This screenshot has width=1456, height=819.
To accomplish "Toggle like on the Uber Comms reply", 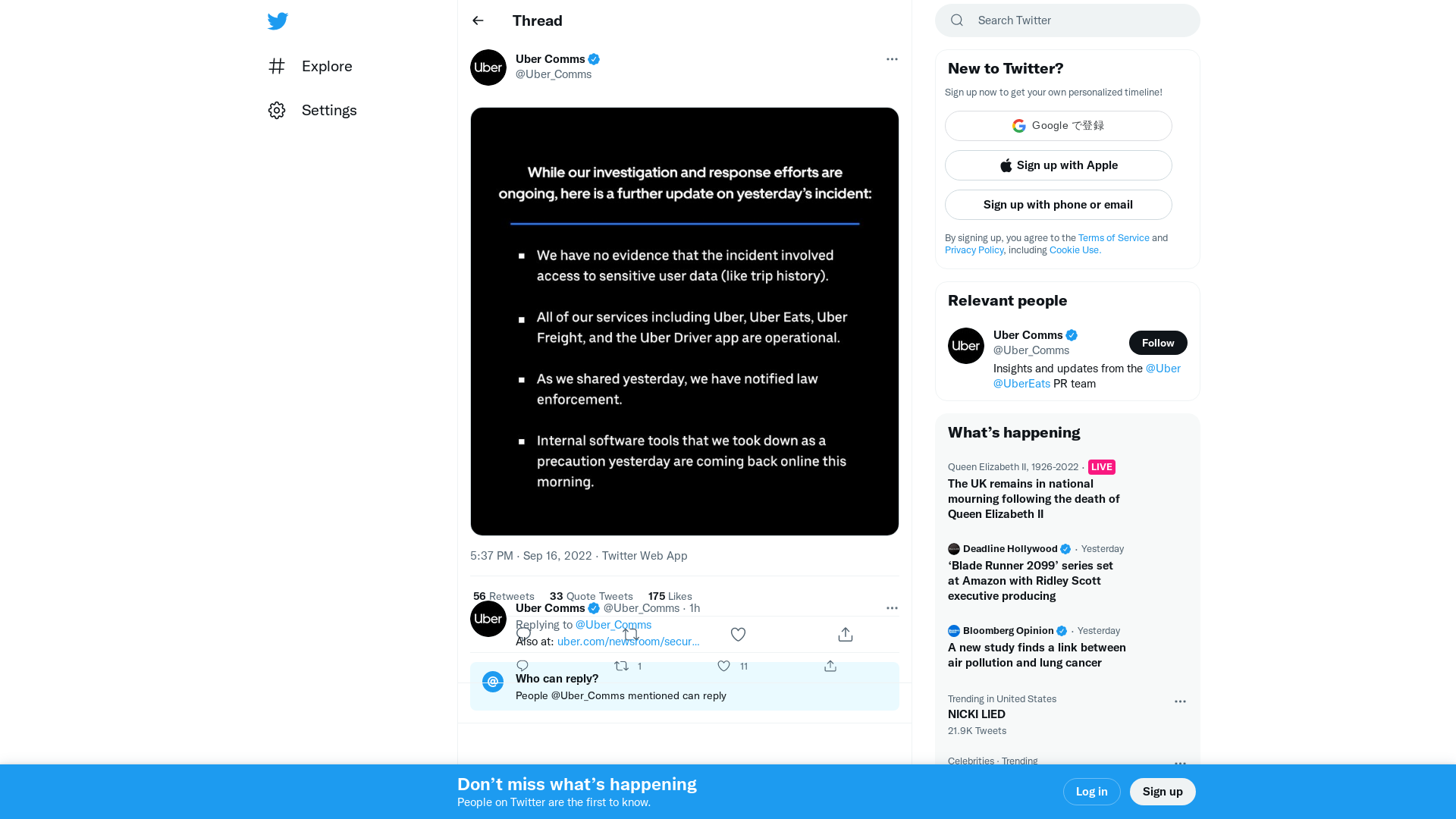I will coord(723,666).
